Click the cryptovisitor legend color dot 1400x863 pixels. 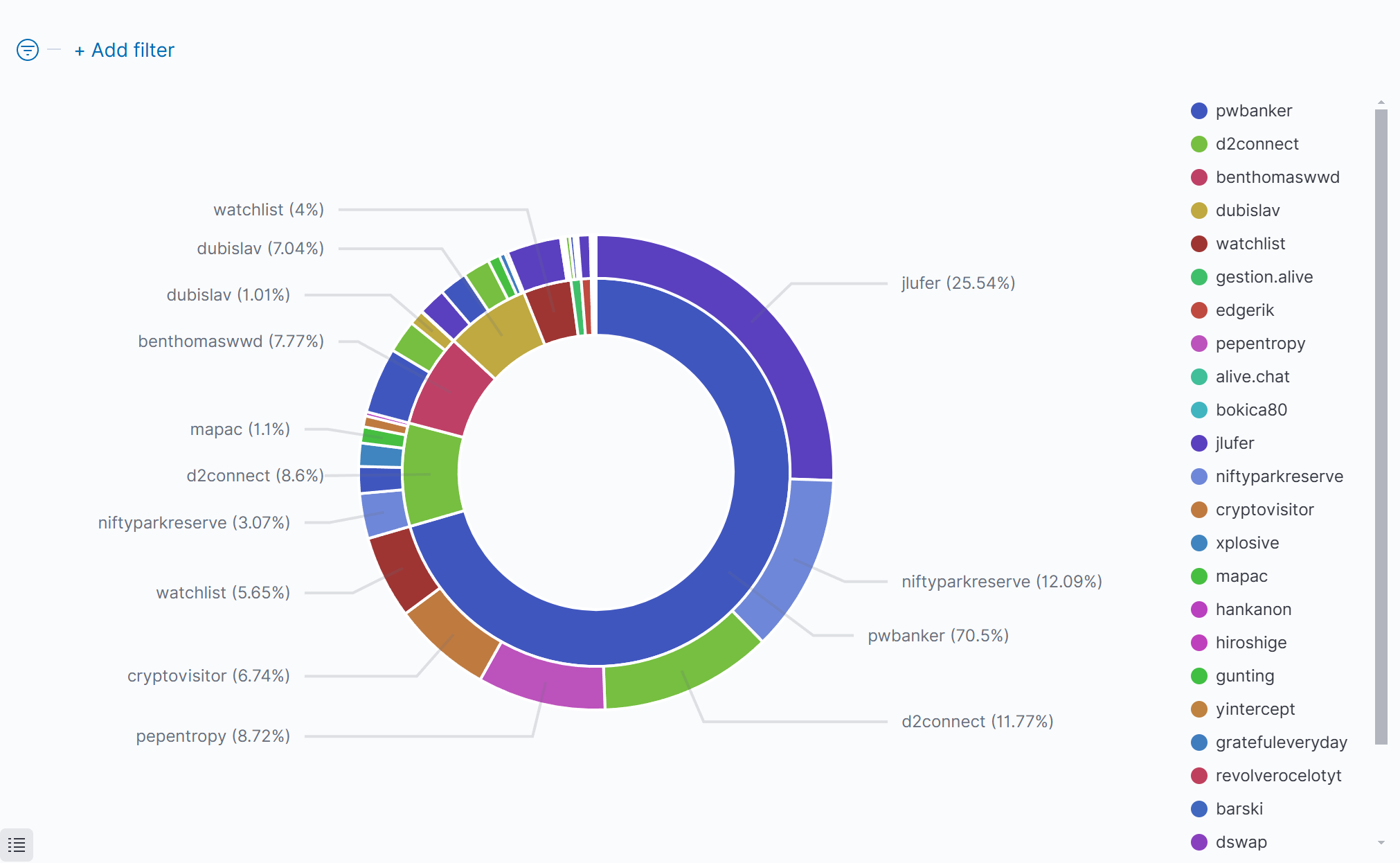tap(1199, 510)
